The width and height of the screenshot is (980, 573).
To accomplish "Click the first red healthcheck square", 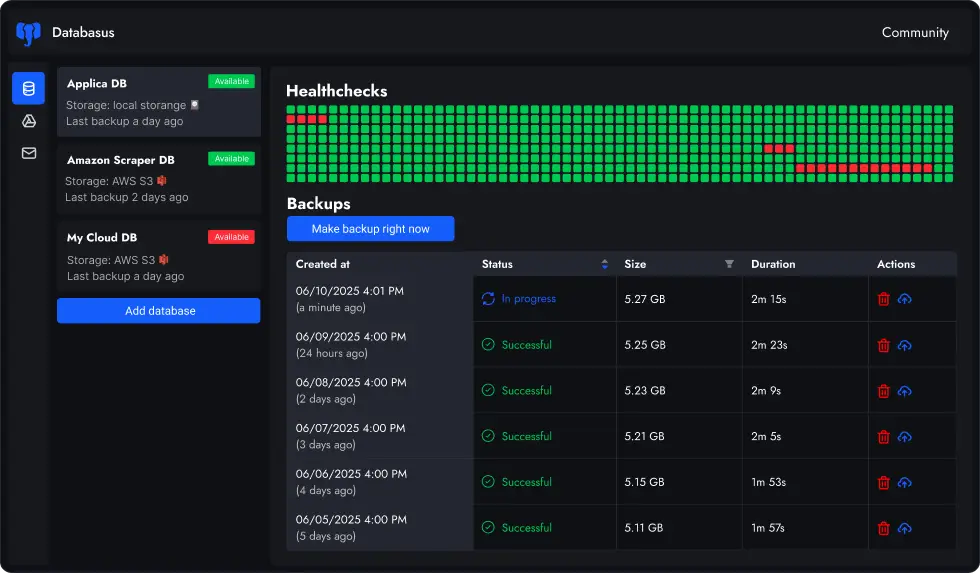I will click(x=291, y=119).
